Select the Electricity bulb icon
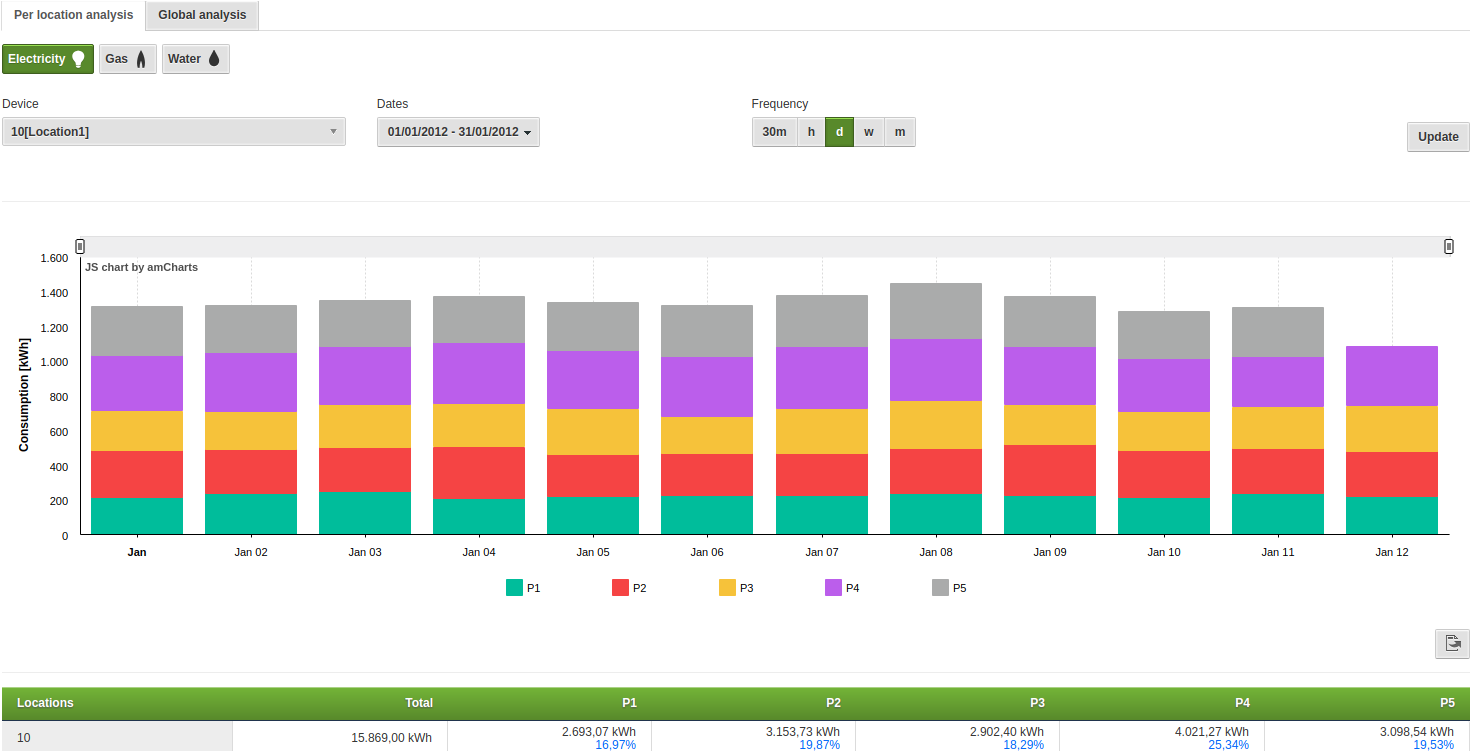 (79, 58)
